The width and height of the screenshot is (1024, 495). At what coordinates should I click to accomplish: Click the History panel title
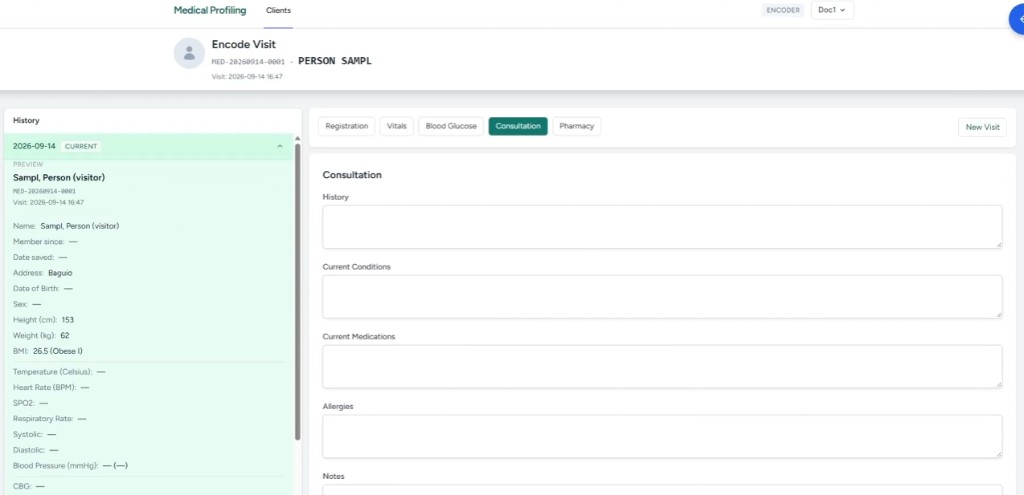[26, 121]
